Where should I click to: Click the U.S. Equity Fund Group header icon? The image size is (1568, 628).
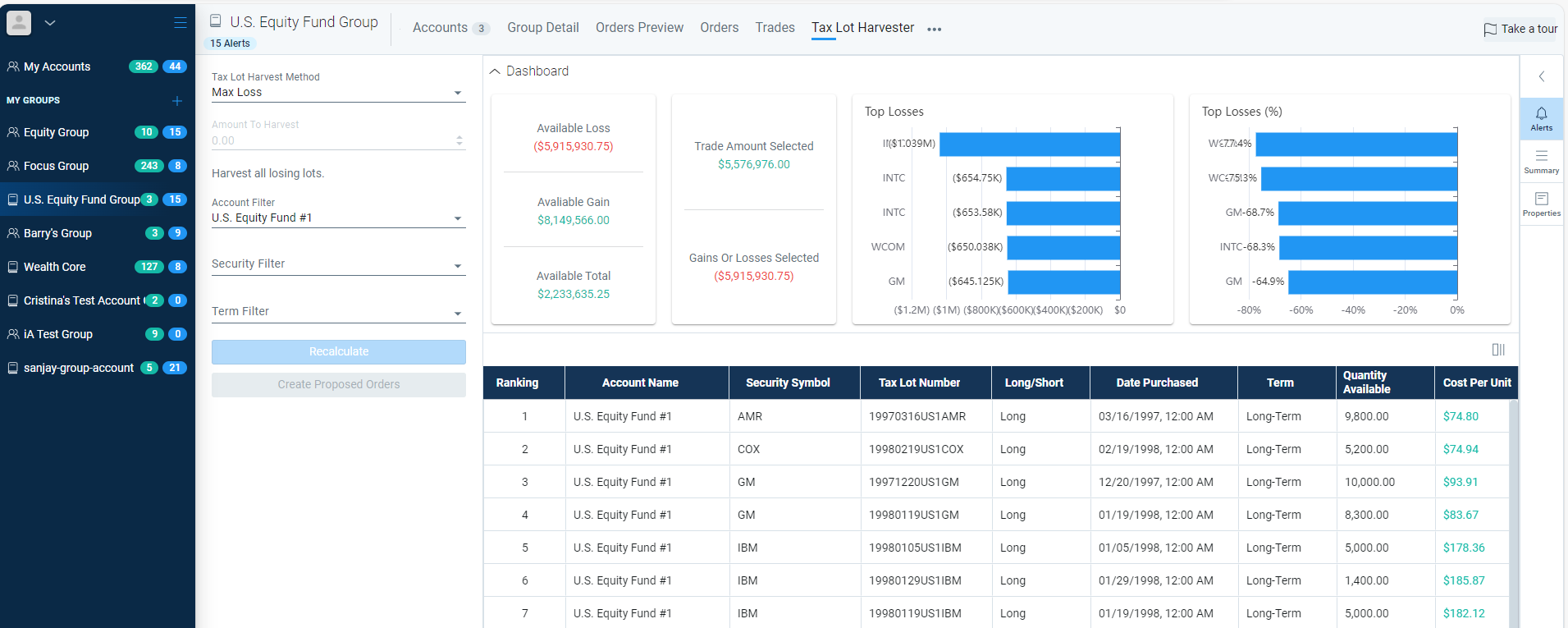point(216,21)
